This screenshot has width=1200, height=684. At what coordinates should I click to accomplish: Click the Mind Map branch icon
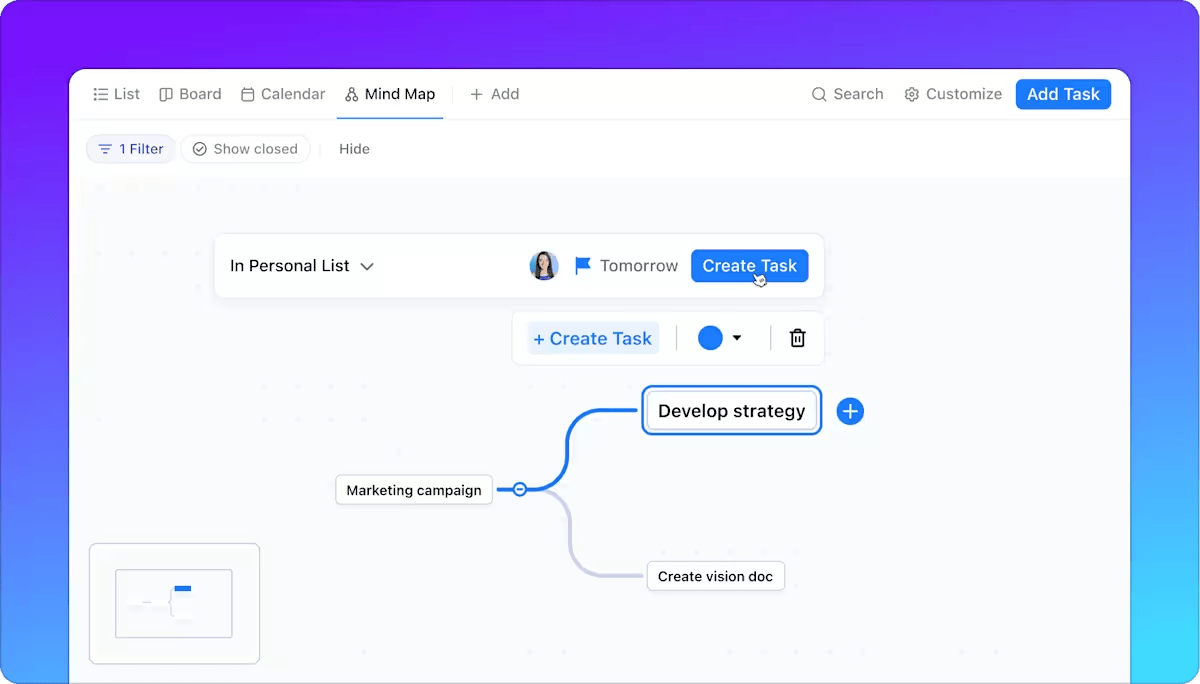[x=350, y=94]
